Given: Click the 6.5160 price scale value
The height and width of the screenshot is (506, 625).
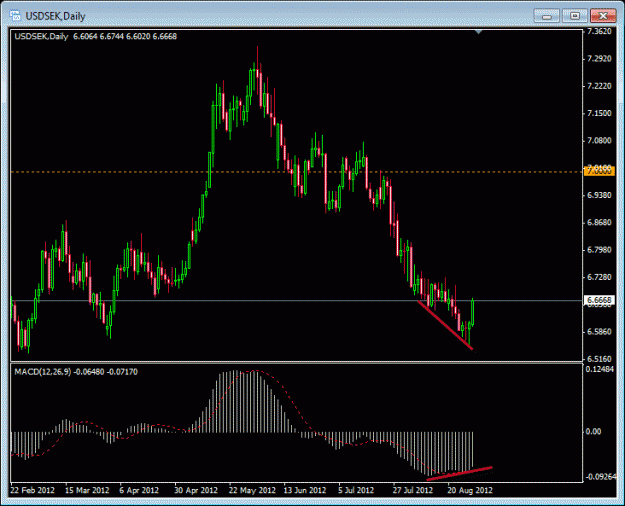Looking at the screenshot, I should (599, 359).
